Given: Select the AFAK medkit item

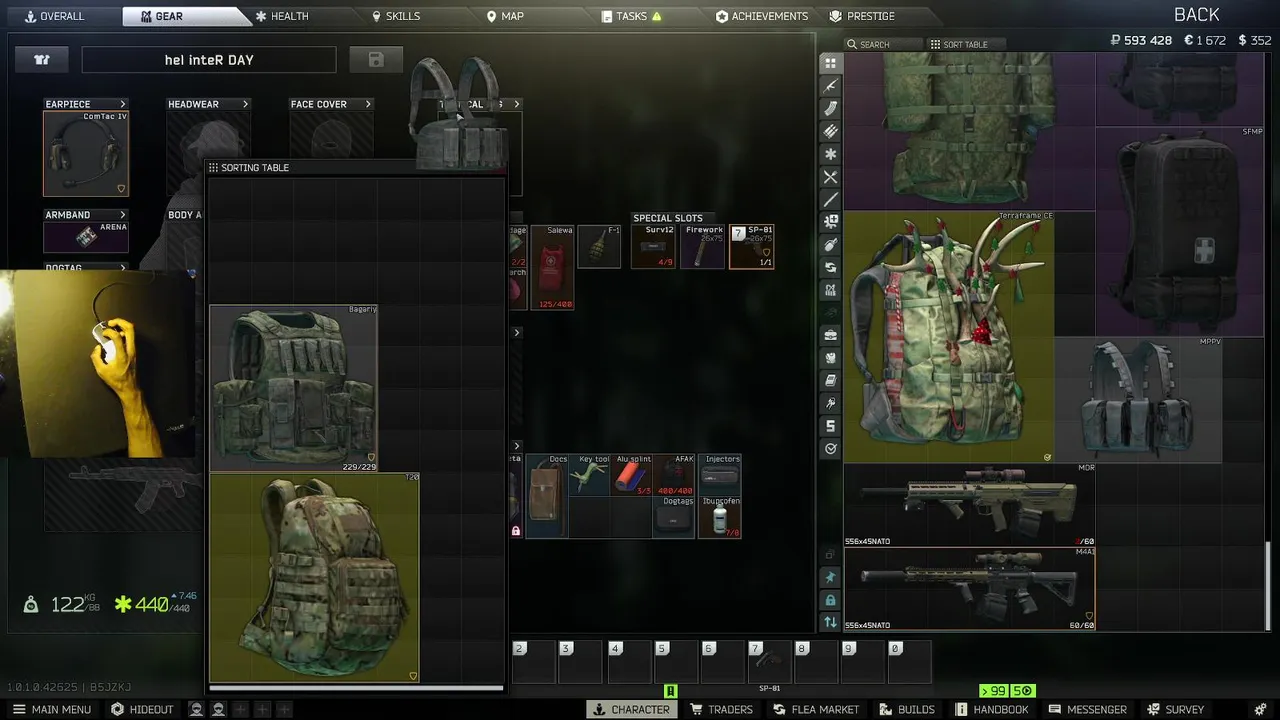Looking at the screenshot, I should (675, 475).
